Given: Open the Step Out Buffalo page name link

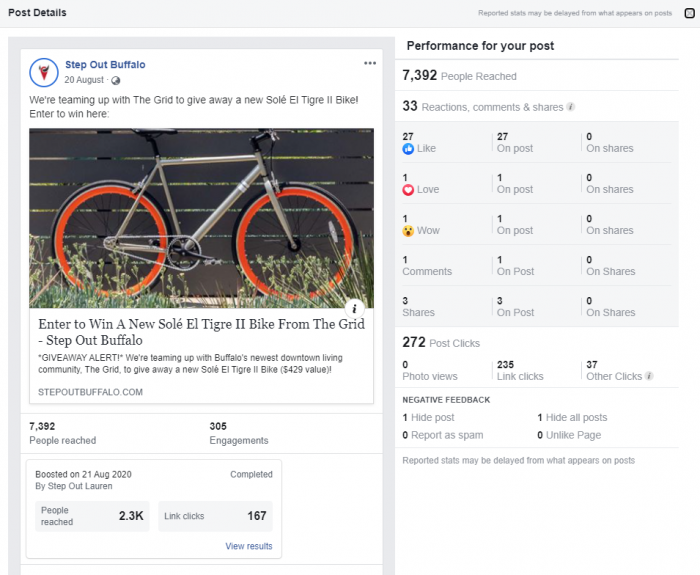Looking at the screenshot, I should (x=105, y=65).
